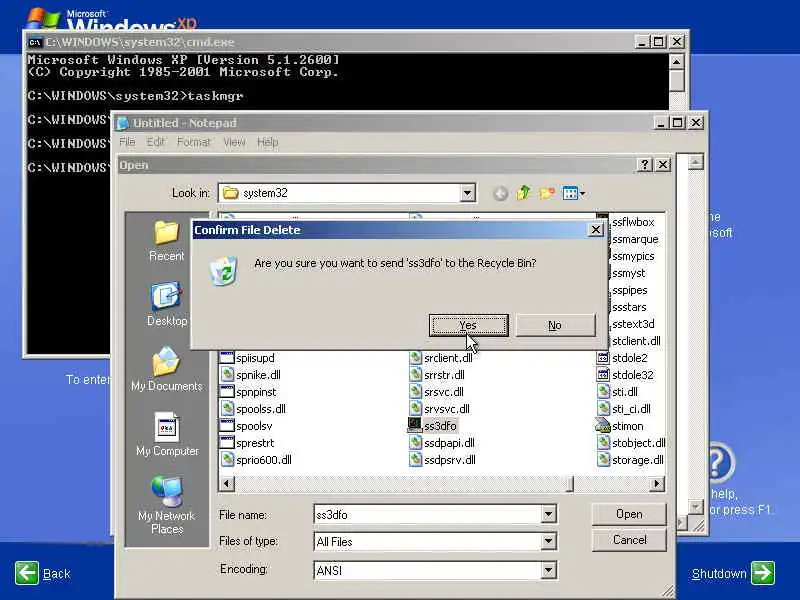Select the srvsvc.dll file

tap(440, 409)
